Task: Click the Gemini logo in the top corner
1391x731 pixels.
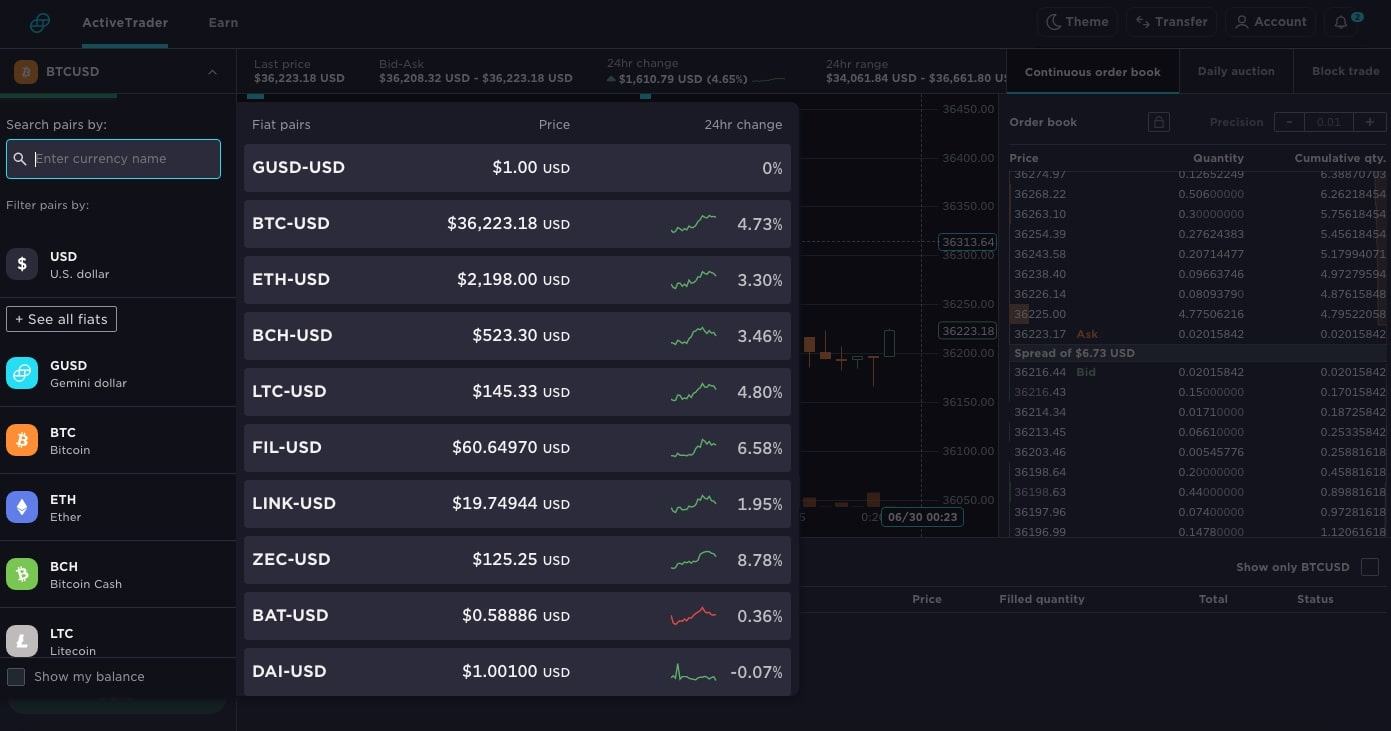Action: 39,22
